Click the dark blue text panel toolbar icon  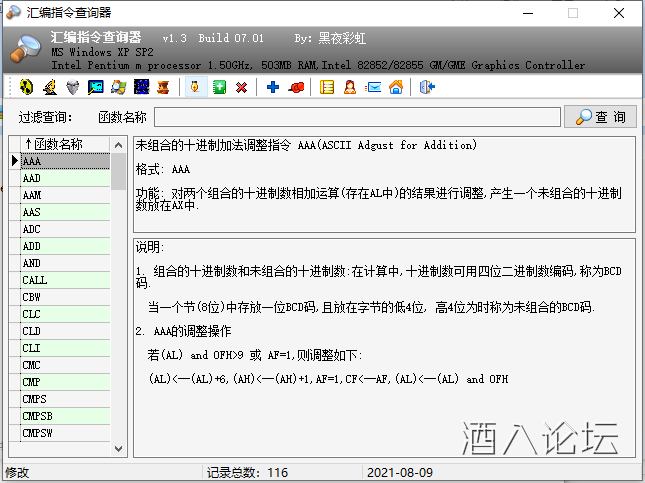(141, 87)
